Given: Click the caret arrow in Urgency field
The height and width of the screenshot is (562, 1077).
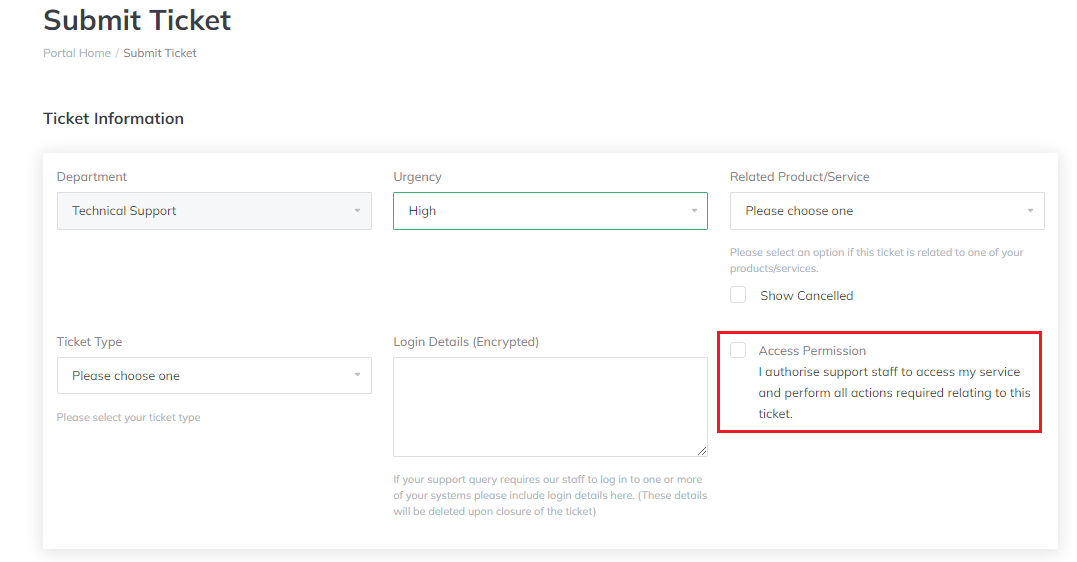Looking at the screenshot, I should coord(694,211).
